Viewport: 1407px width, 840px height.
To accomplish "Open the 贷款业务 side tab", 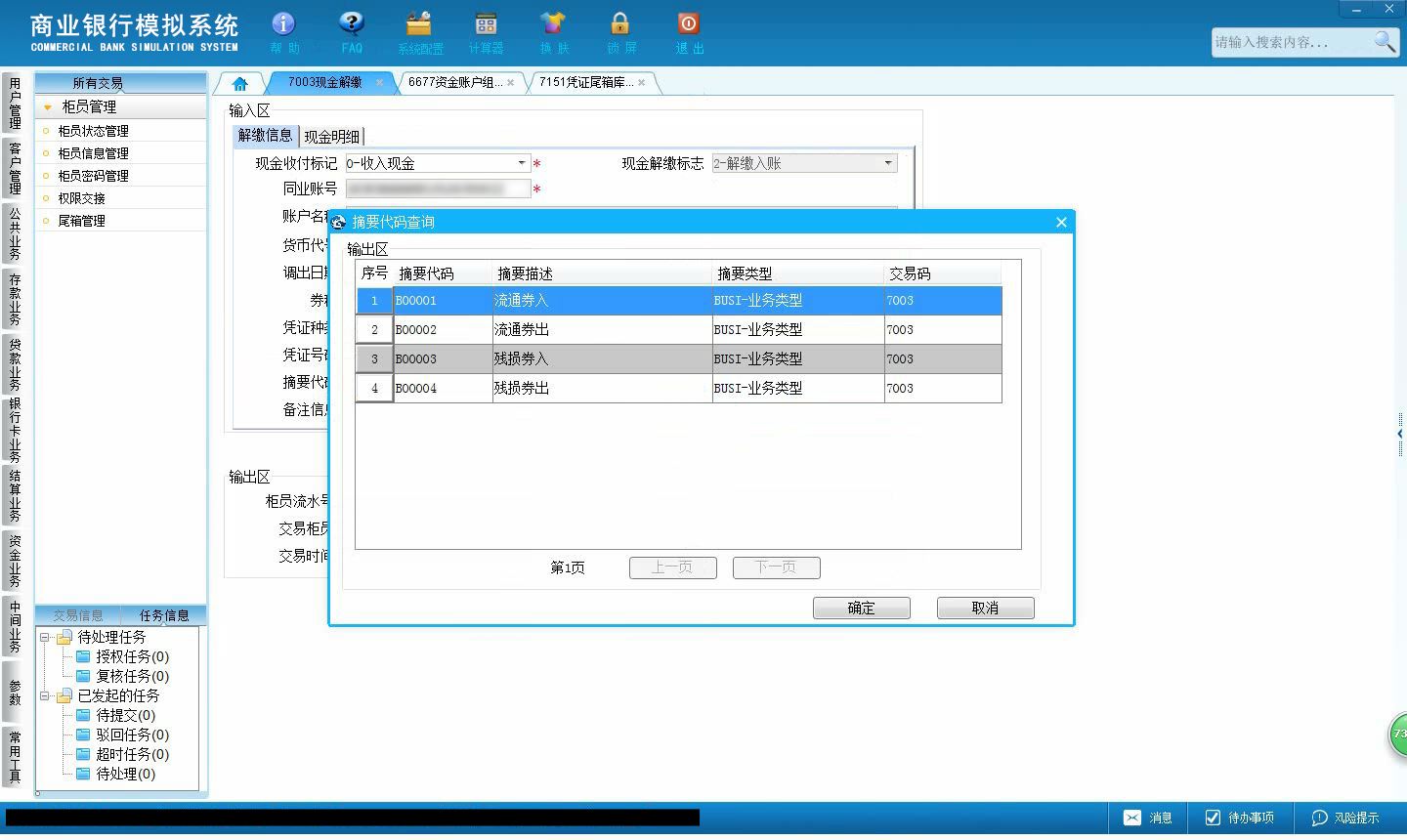I will (x=15, y=364).
